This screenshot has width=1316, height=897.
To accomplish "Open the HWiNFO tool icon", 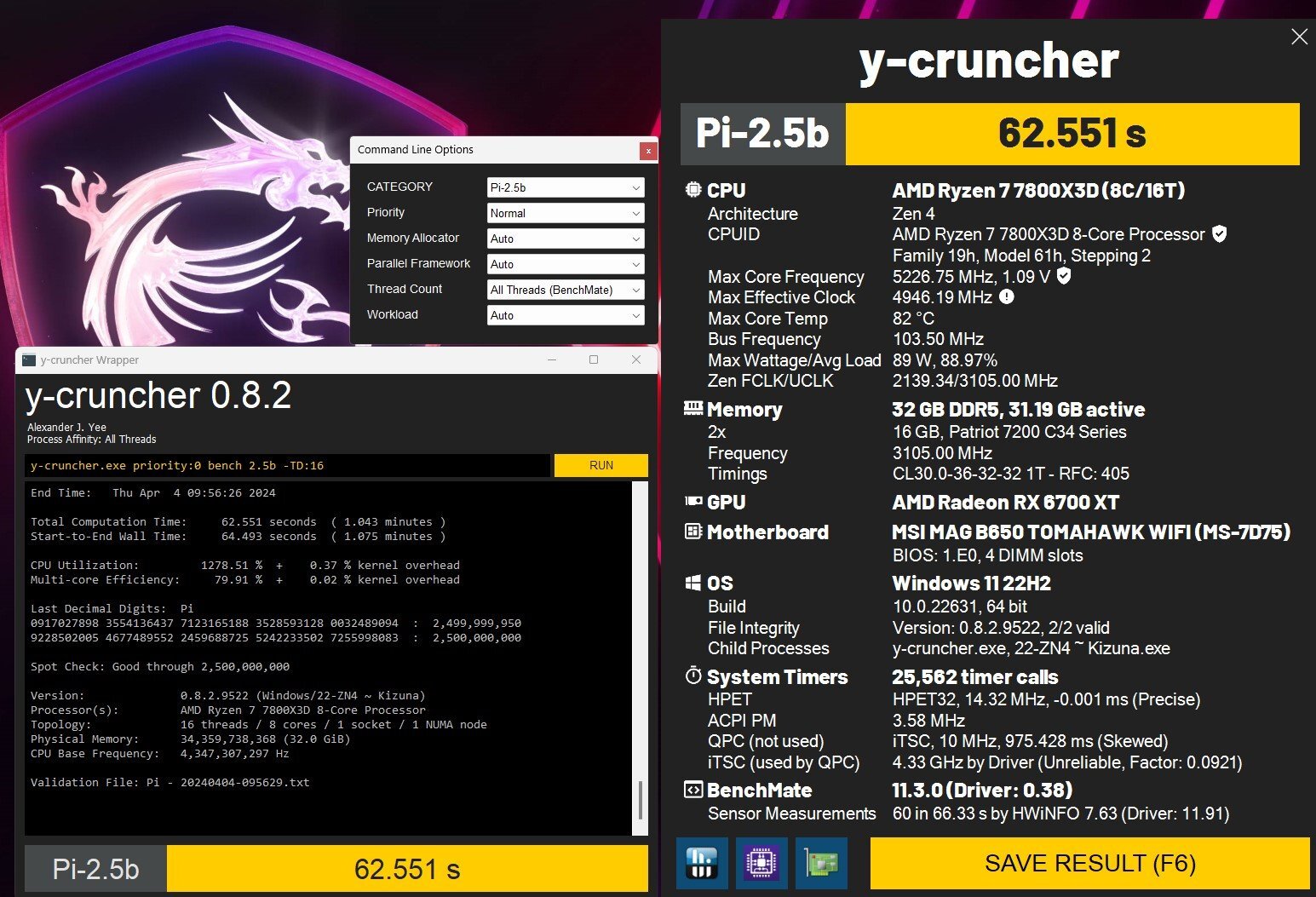I will (x=702, y=863).
